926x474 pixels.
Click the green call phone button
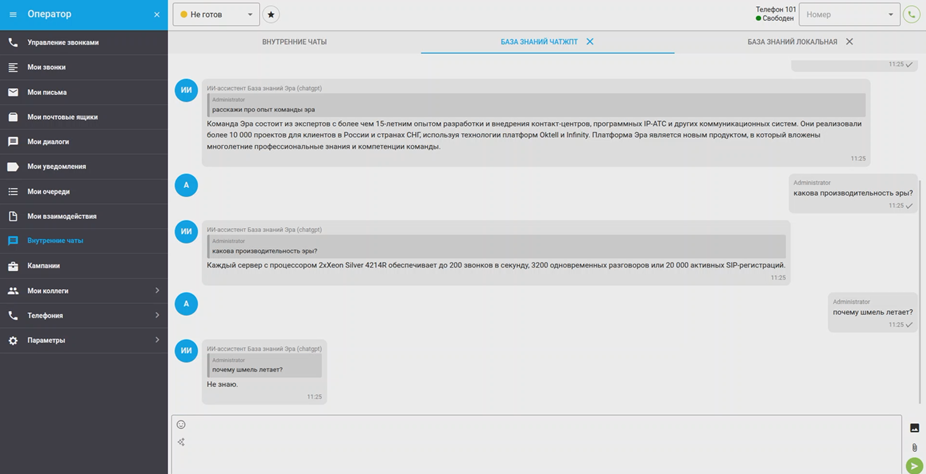pos(912,15)
